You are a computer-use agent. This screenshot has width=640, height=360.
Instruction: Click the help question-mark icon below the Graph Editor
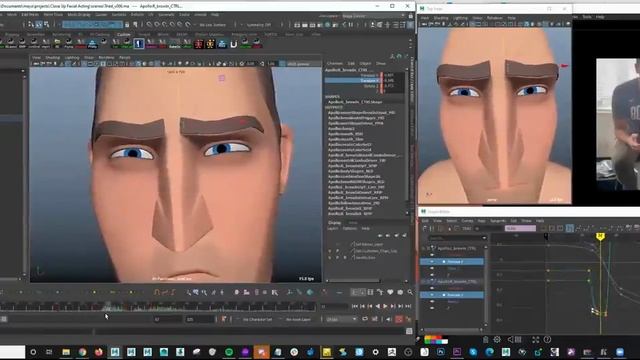click(547, 340)
